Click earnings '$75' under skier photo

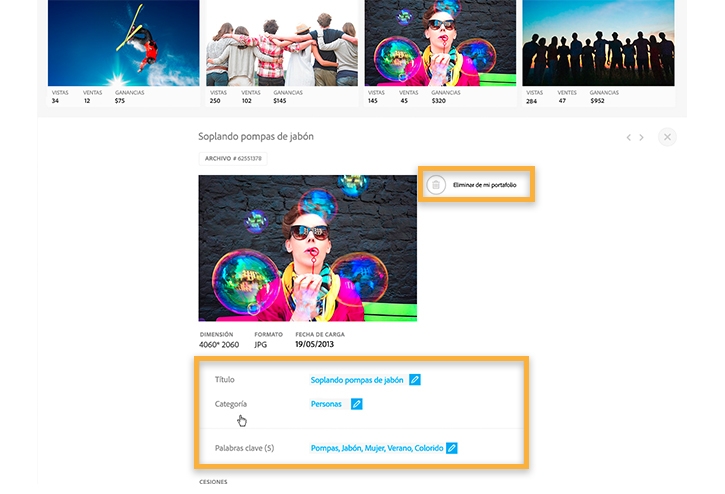(120, 100)
